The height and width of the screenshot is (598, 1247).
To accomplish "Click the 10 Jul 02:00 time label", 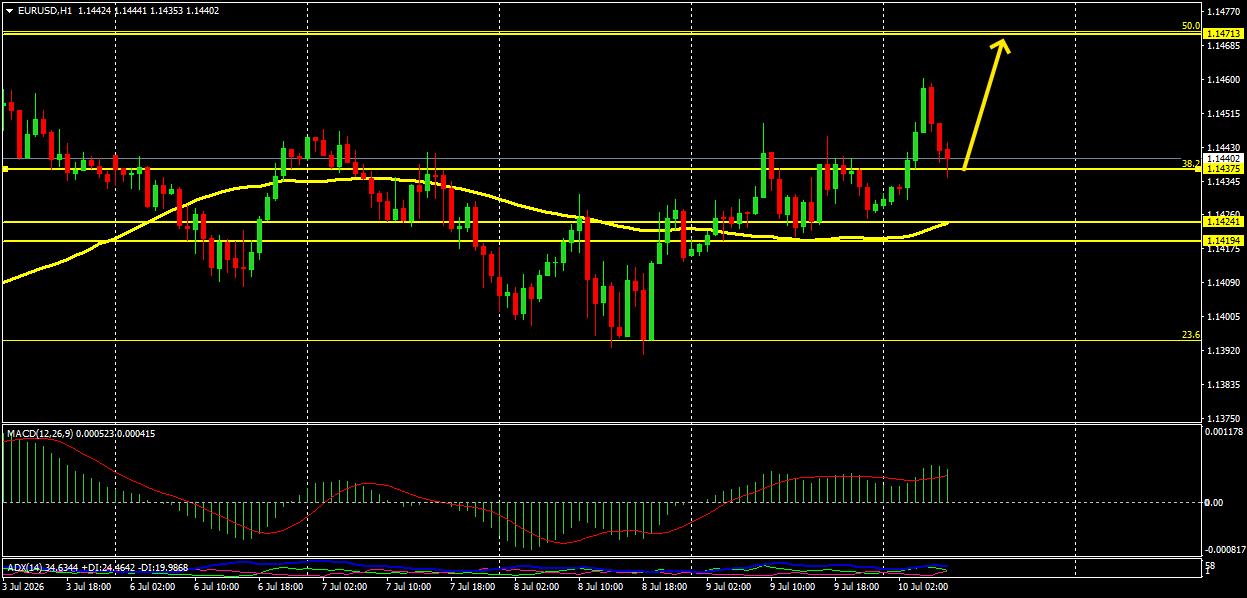I will (922, 587).
